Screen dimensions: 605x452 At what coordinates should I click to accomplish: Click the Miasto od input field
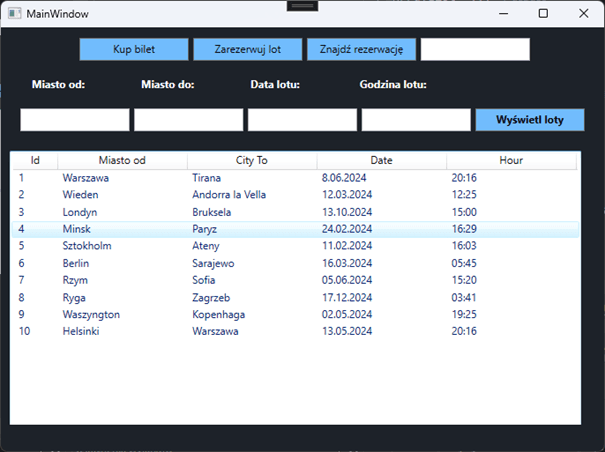coord(75,120)
